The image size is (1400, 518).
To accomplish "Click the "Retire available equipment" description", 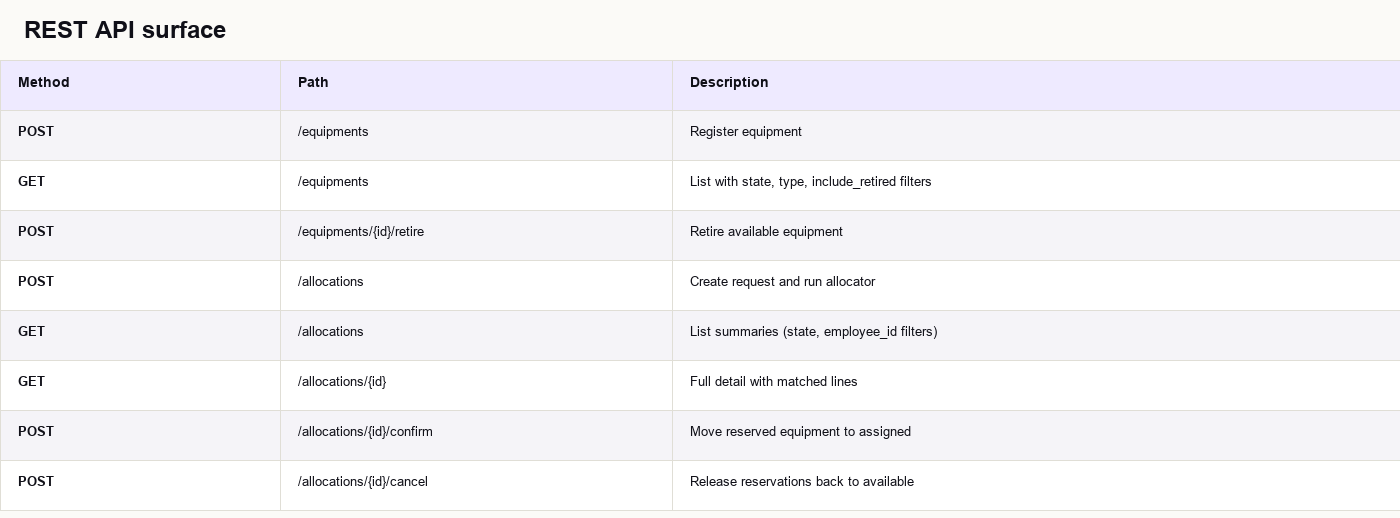I will tap(766, 231).
